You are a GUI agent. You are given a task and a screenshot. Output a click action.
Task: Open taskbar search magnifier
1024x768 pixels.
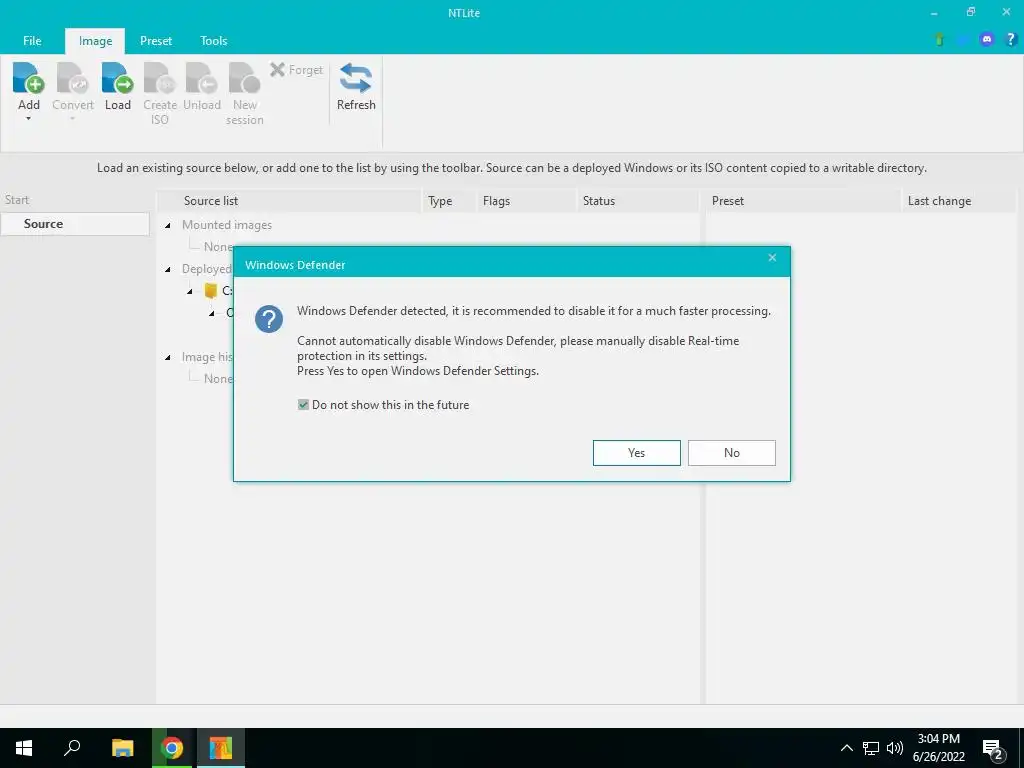pyautogui.click(x=72, y=748)
